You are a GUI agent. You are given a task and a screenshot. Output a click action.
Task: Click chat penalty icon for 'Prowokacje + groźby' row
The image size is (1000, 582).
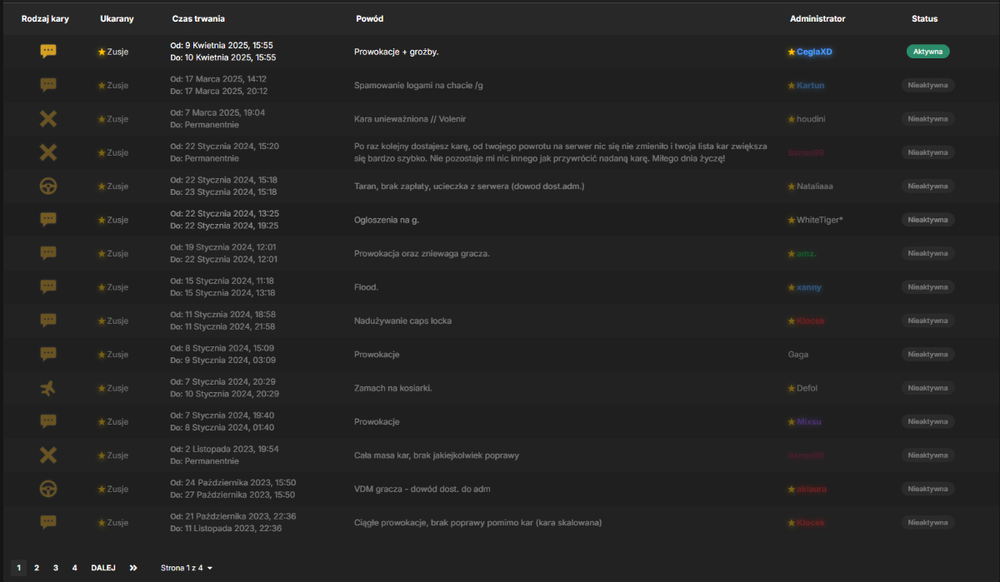48,51
